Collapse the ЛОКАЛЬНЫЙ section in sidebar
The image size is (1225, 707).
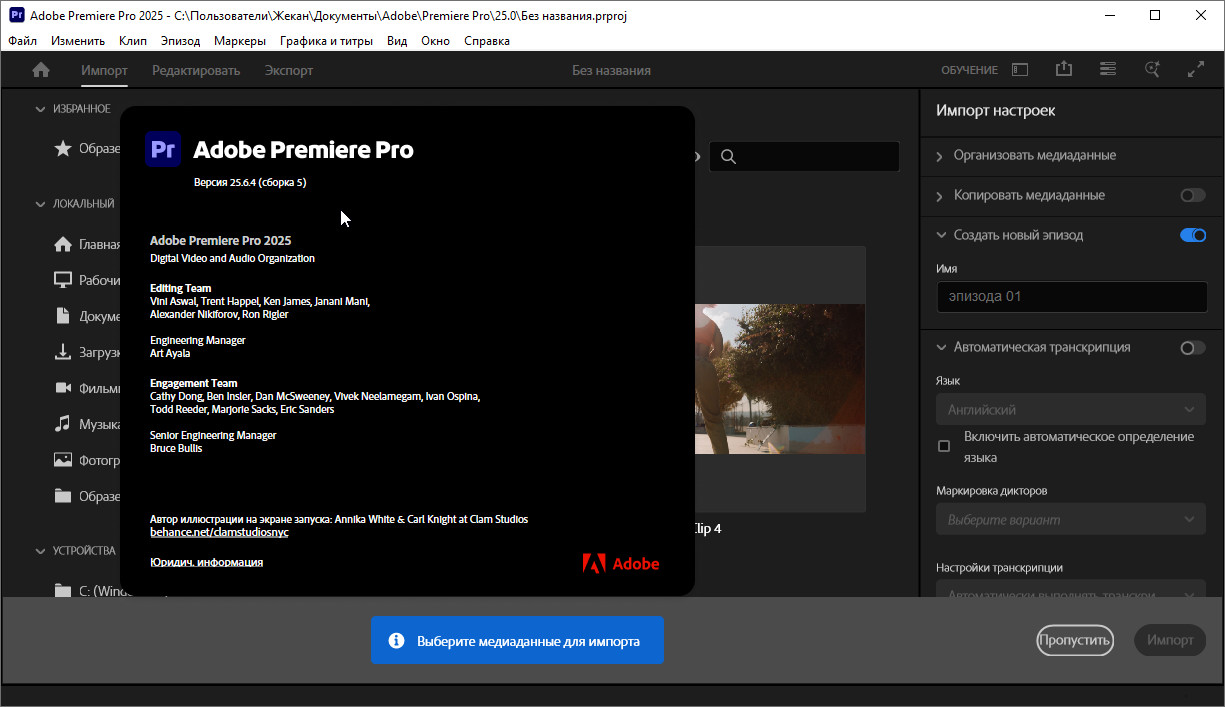[41, 204]
